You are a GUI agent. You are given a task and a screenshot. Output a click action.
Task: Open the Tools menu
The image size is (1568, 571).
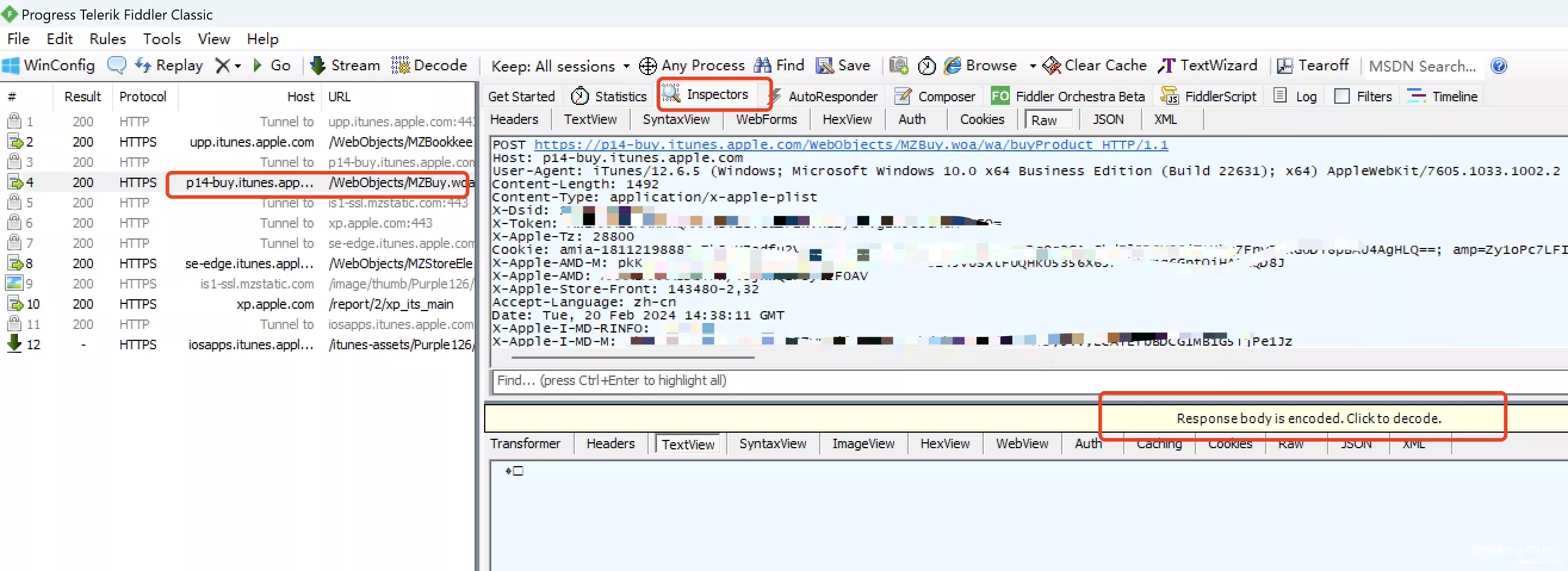(162, 39)
